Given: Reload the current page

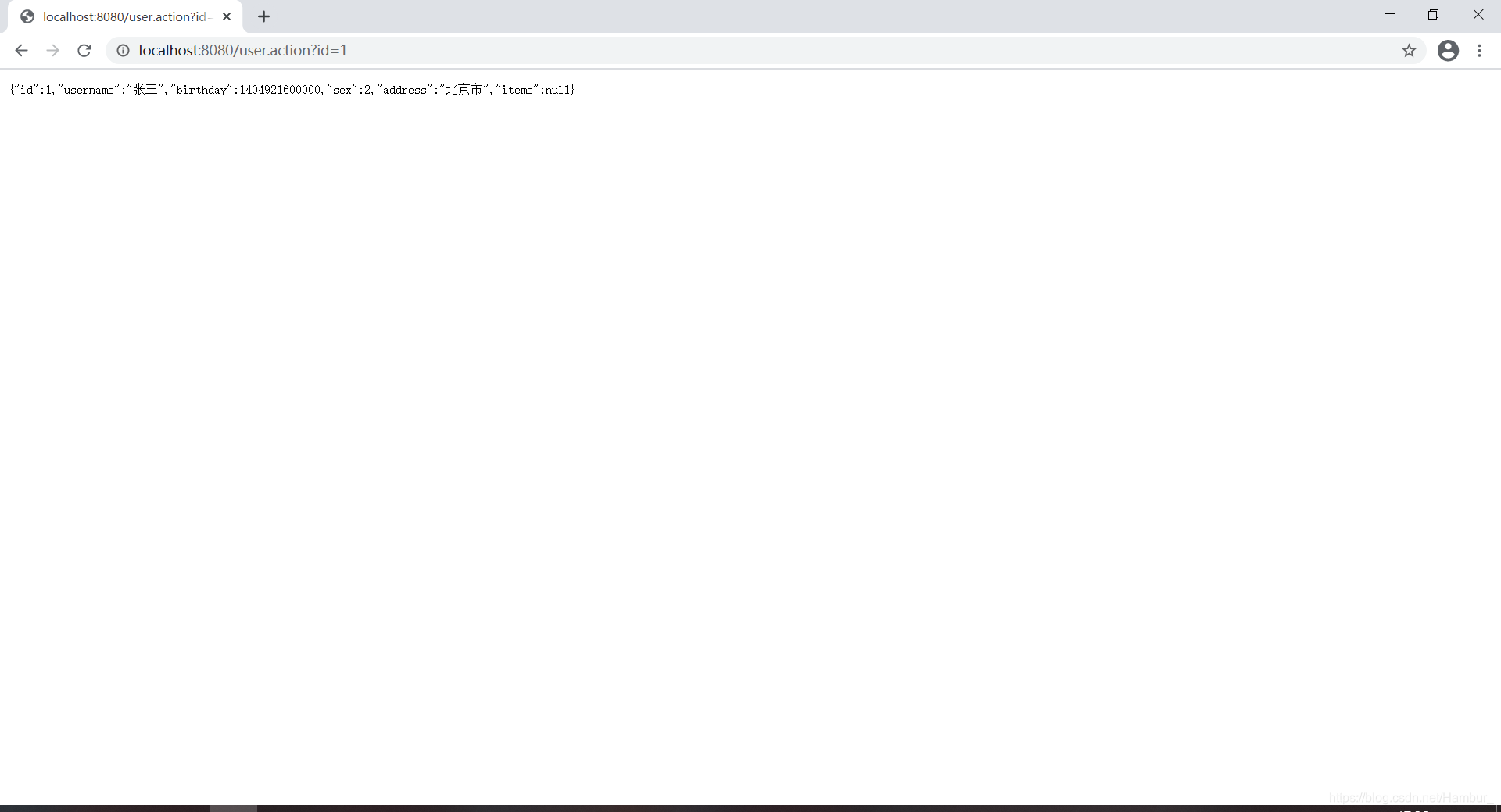Looking at the screenshot, I should point(84,51).
